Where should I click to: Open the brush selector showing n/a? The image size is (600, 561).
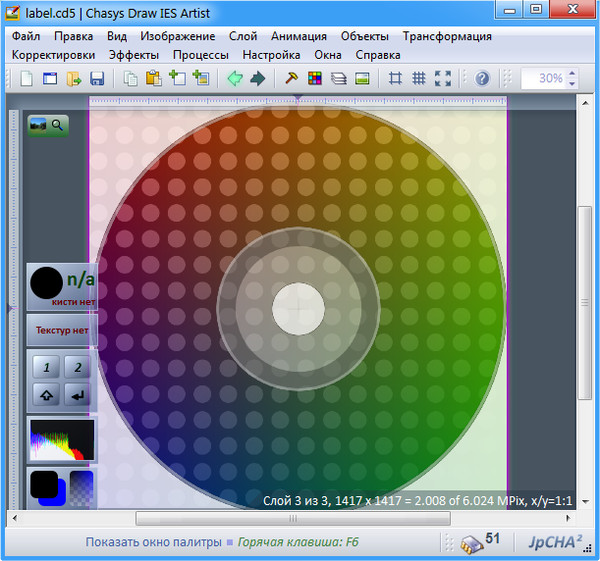pos(62,286)
